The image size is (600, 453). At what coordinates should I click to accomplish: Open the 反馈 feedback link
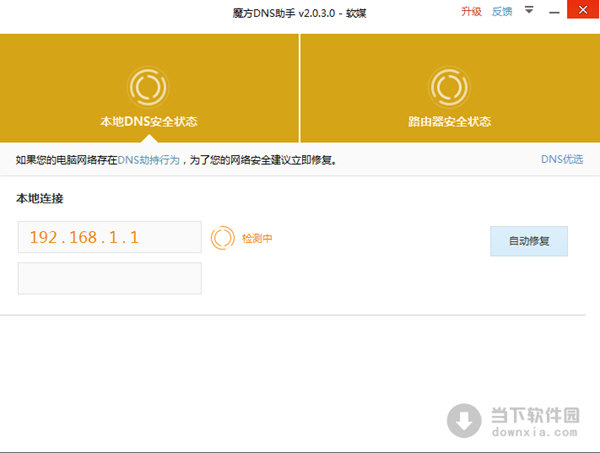[x=502, y=12]
